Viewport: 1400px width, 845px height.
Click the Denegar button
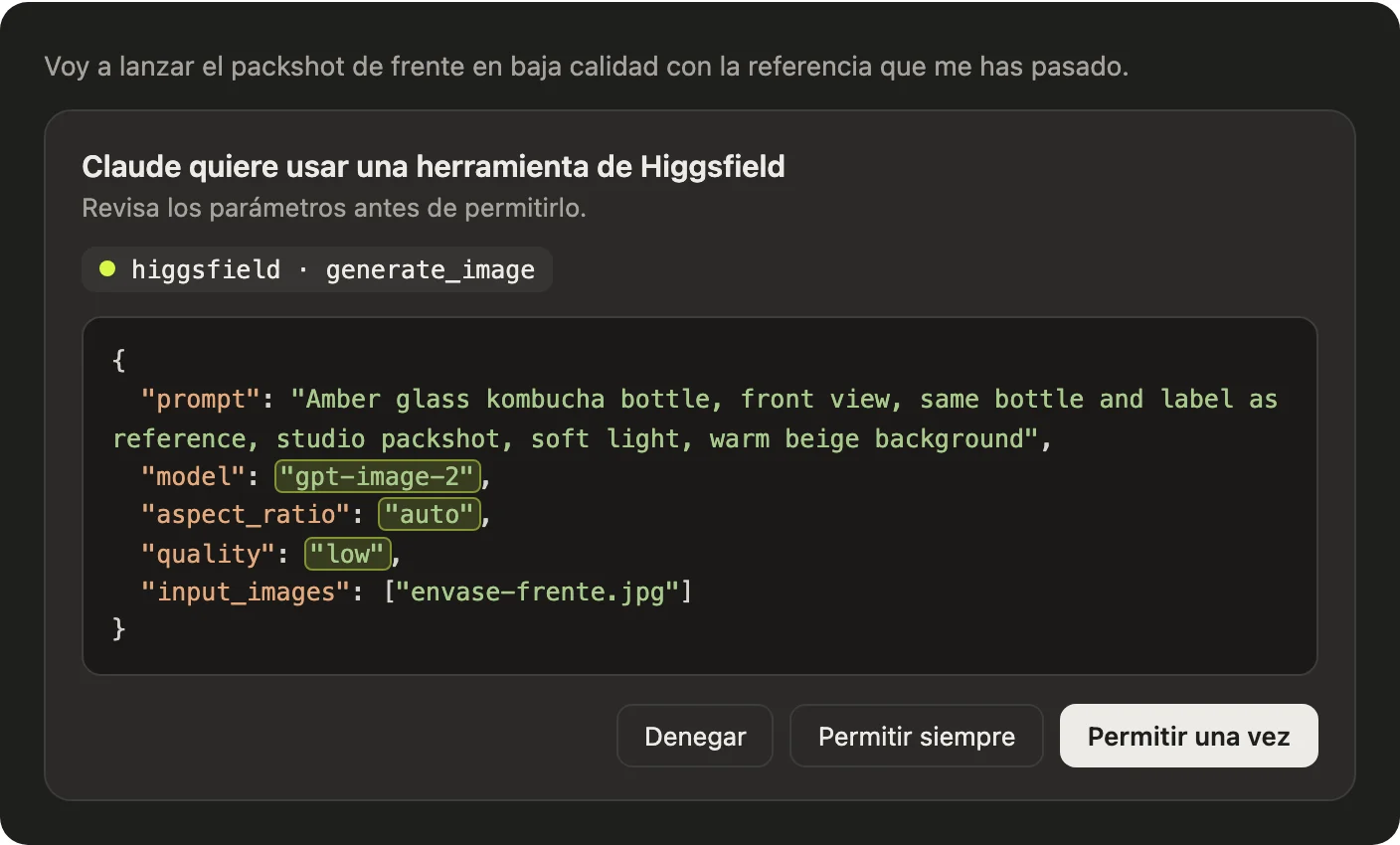(695, 736)
